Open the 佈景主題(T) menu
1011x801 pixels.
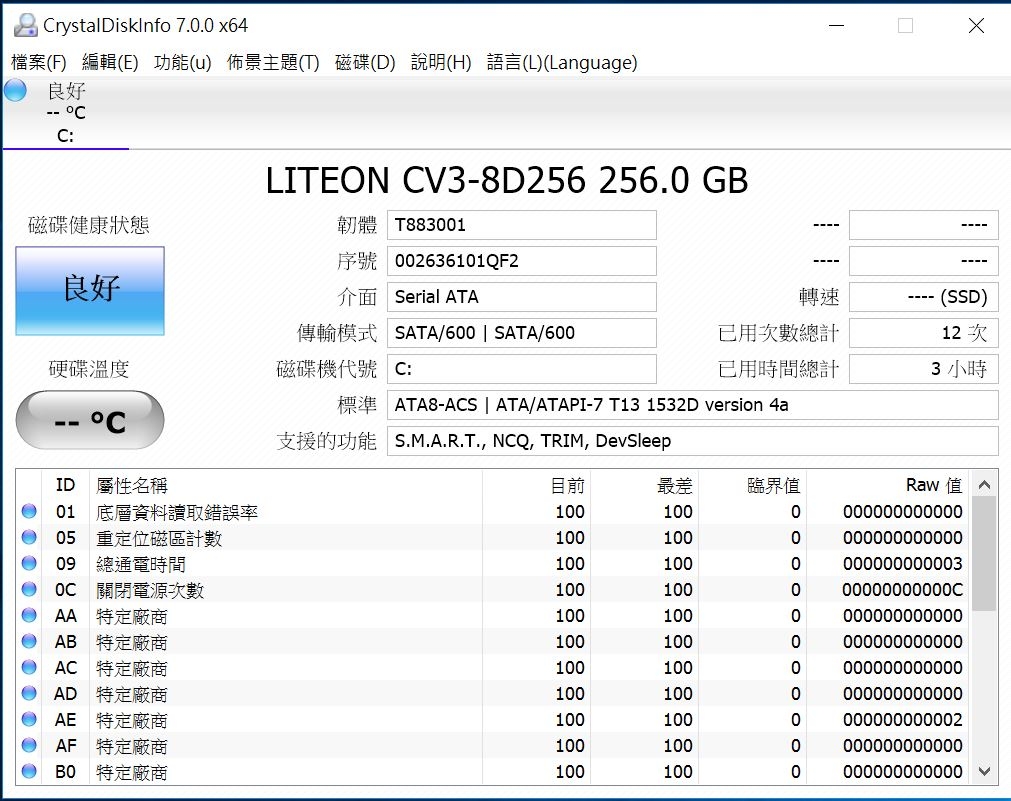pyautogui.click(x=273, y=63)
